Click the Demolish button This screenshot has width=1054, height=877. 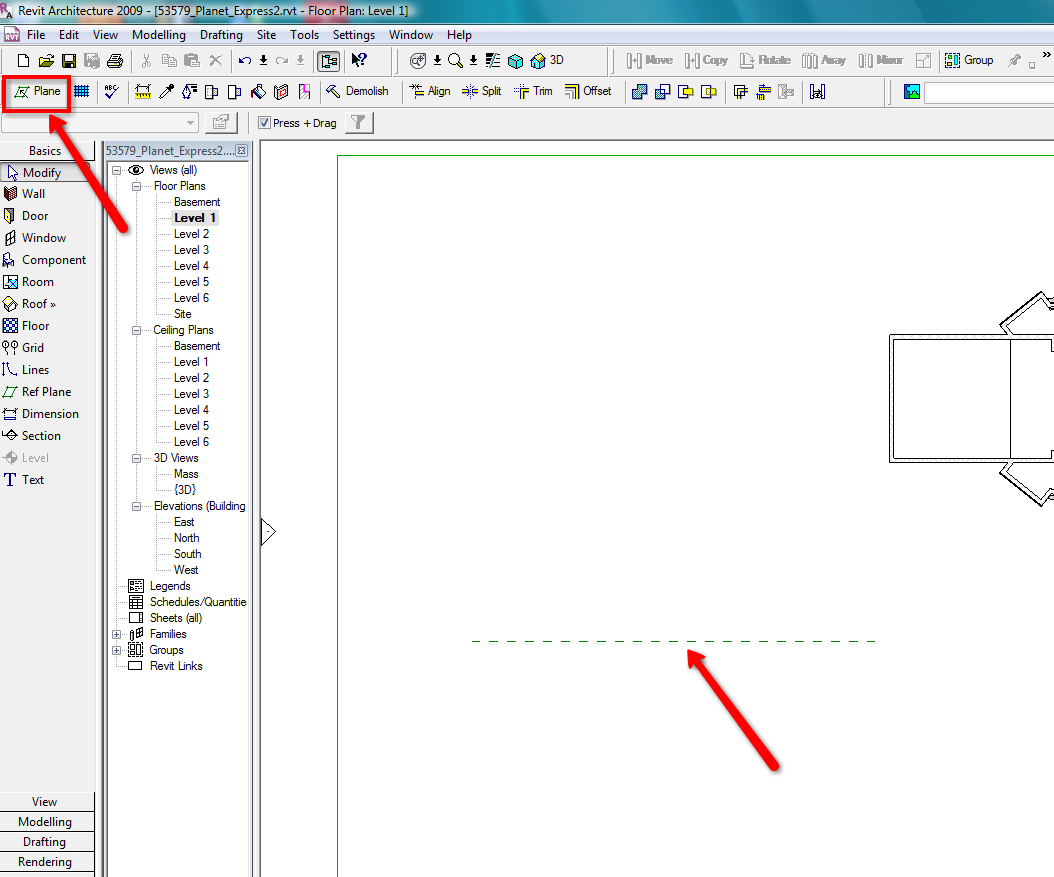(357, 91)
